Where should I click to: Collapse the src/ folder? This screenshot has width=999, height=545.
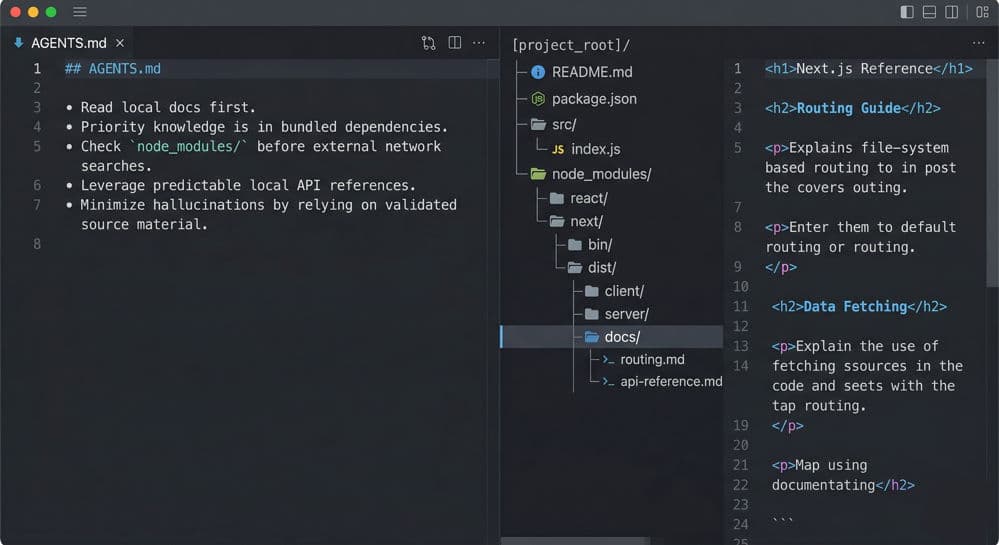tap(564, 124)
